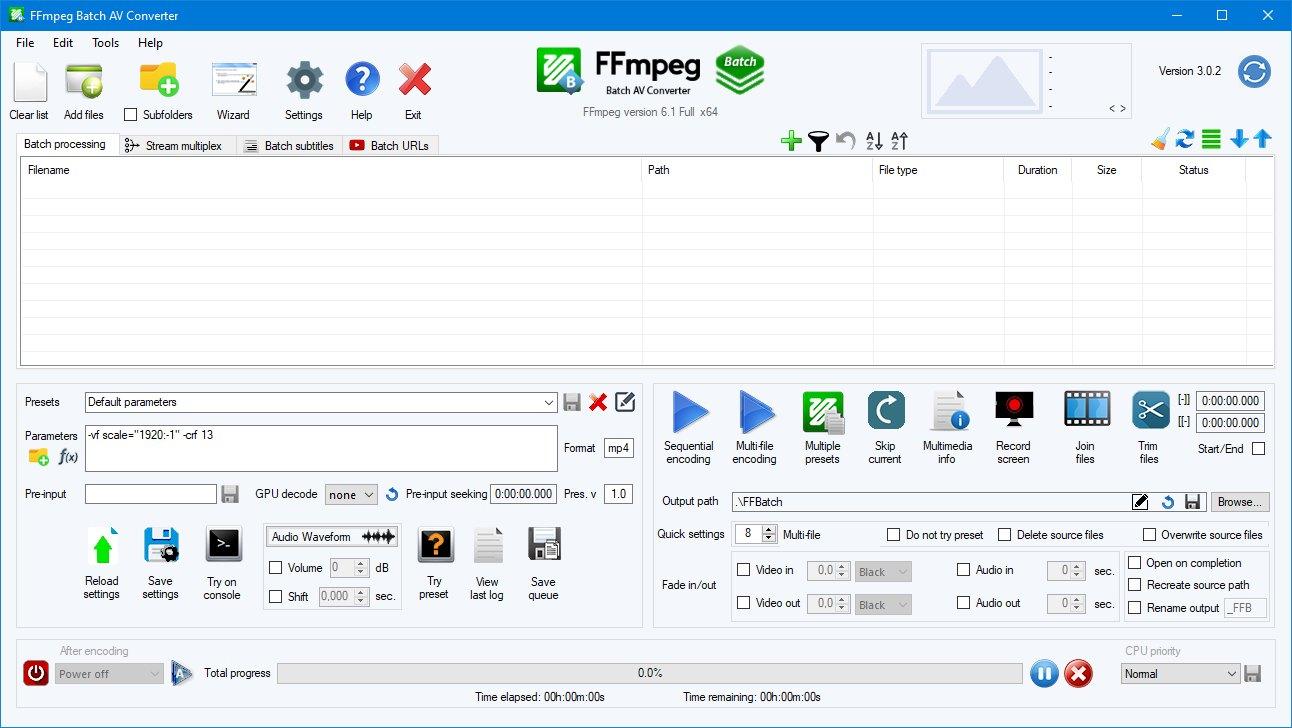Click Multi-file count stepper arrows
This screenshot has width=1292, height=728.
768,534
